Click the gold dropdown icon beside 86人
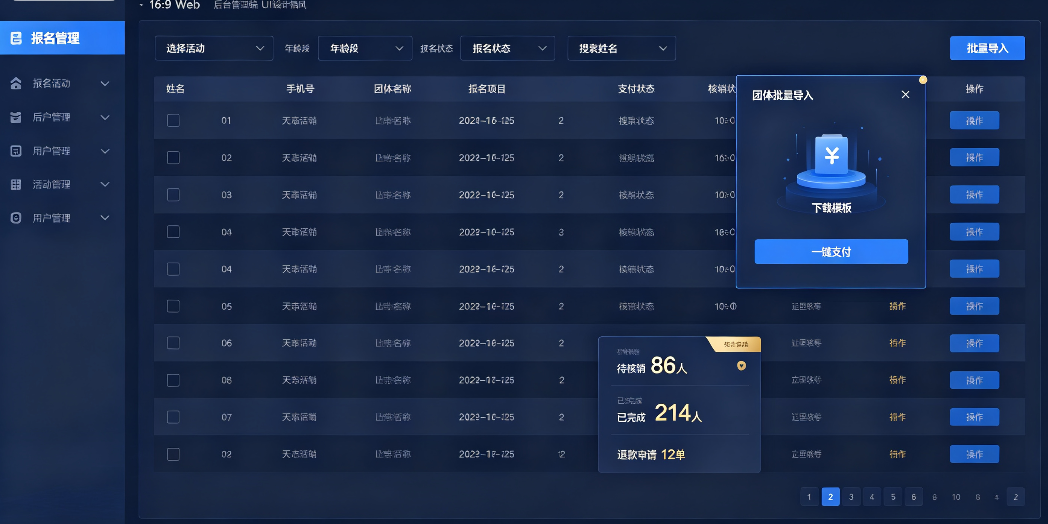 (741, 366)
